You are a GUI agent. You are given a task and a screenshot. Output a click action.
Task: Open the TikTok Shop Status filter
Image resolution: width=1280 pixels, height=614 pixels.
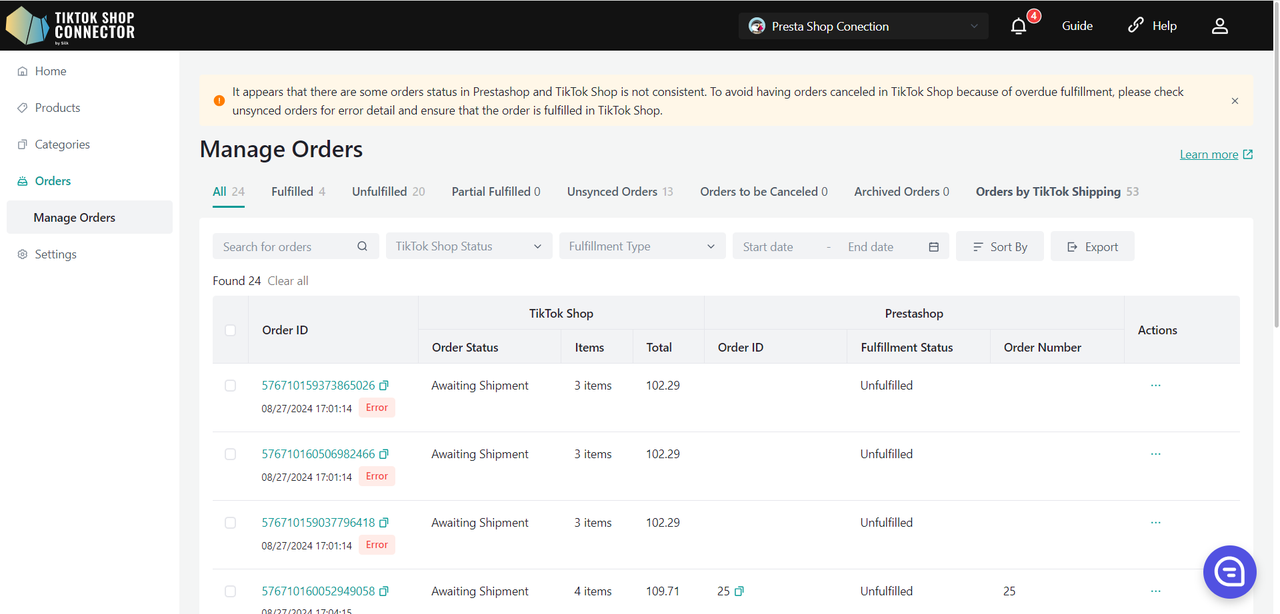(469, 247)
